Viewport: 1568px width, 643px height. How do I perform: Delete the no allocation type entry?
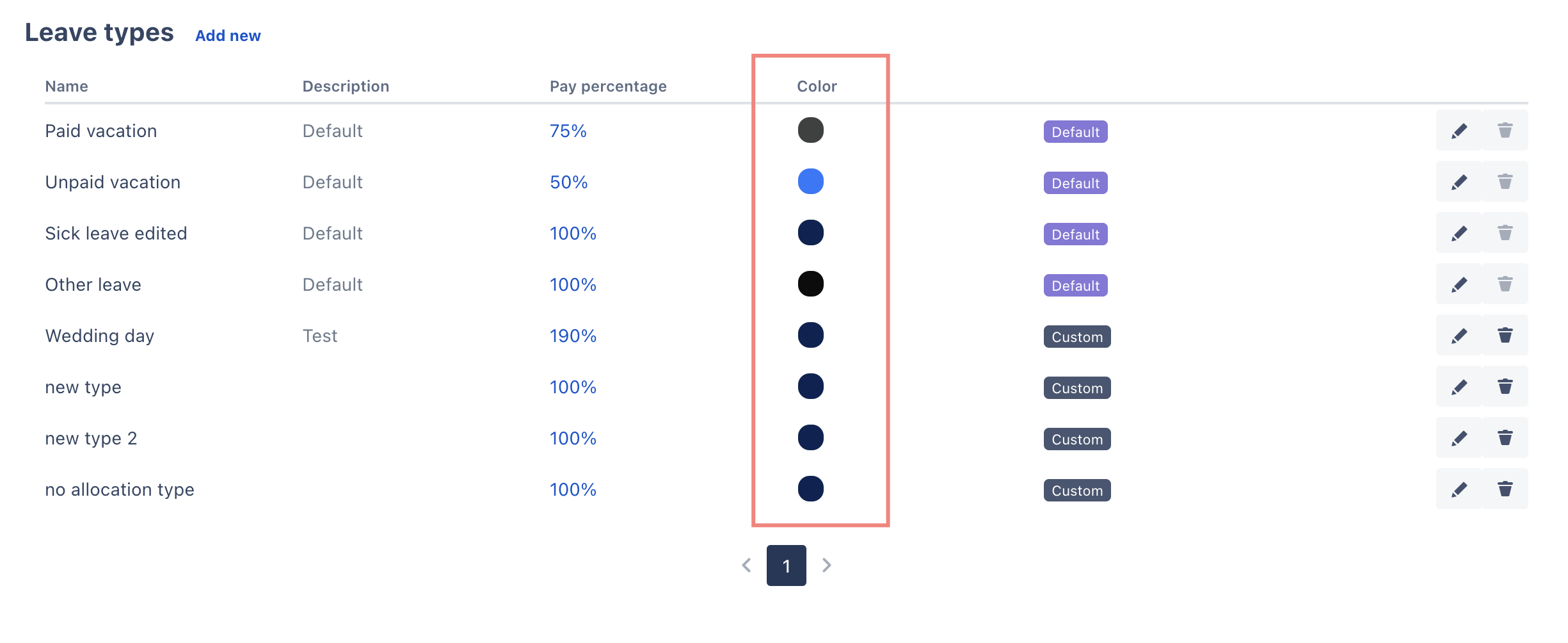[x=1505, y=489]
